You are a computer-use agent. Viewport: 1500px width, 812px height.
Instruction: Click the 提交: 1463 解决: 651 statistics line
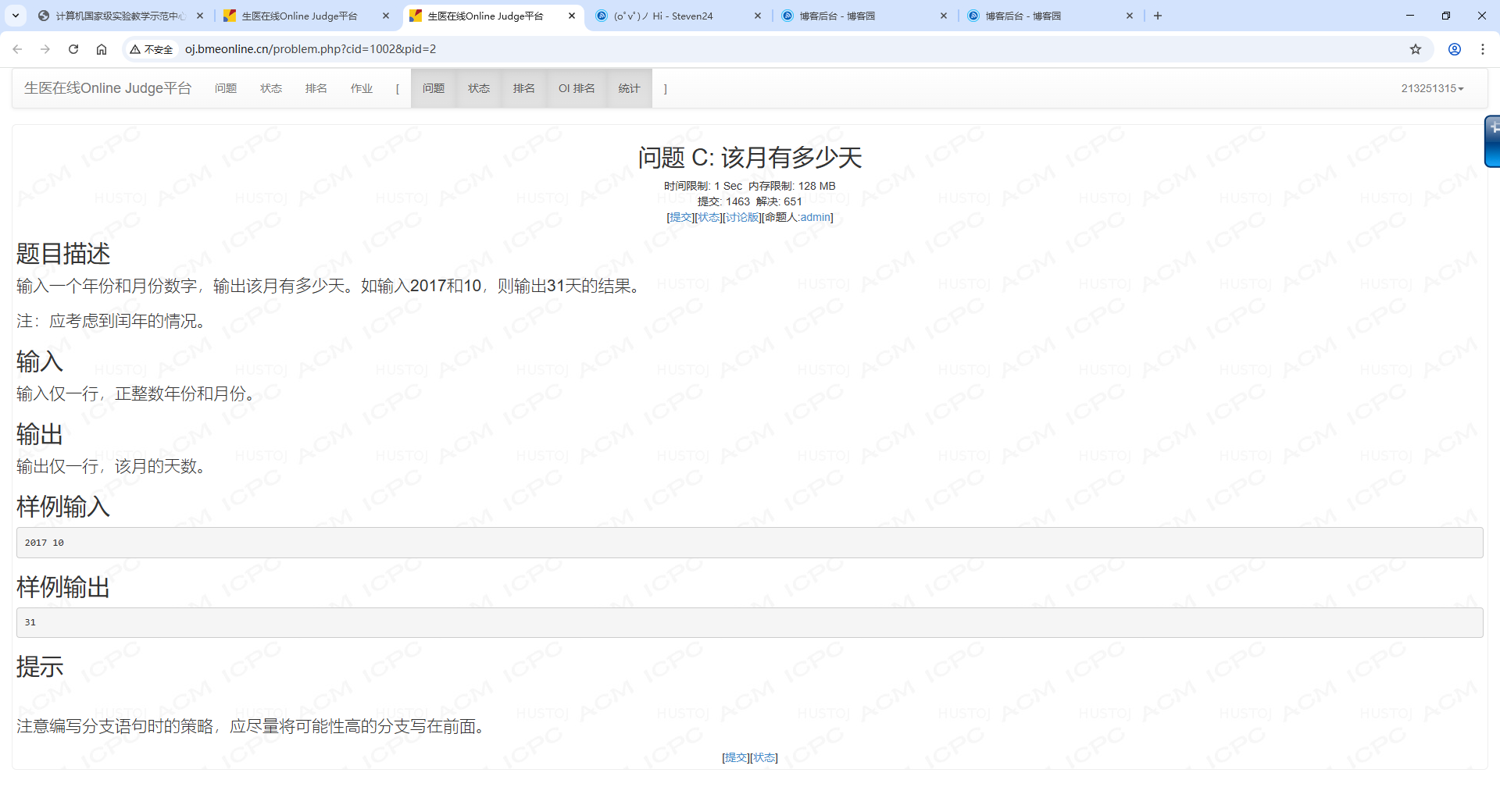tap(750, 201)
